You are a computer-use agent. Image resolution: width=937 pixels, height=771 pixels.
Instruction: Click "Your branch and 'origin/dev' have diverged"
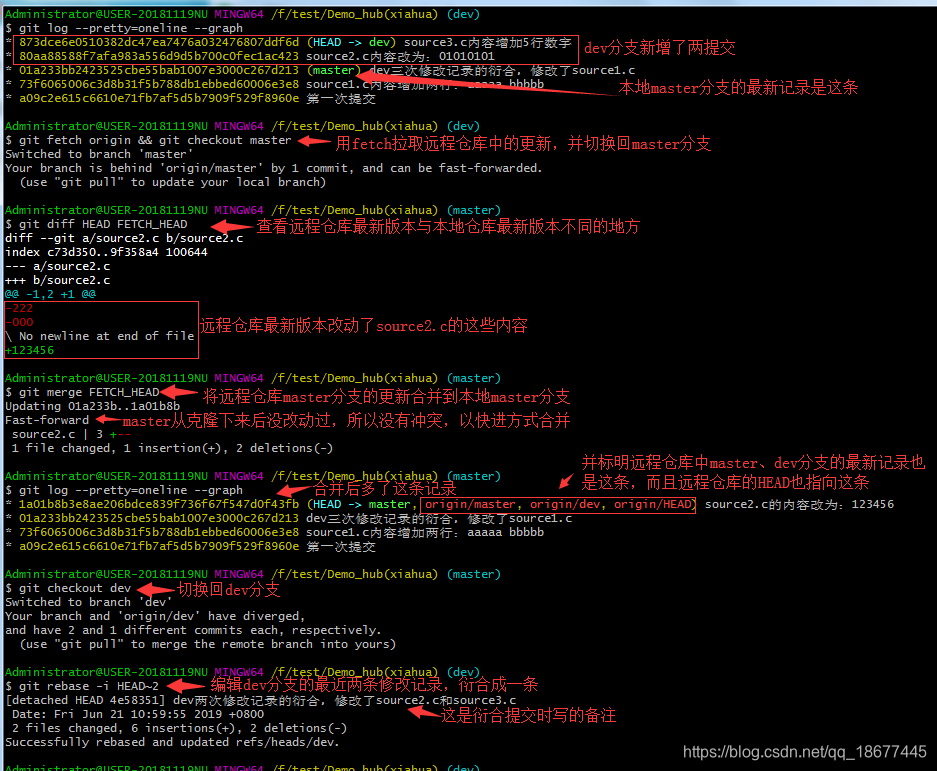point(155,616)
